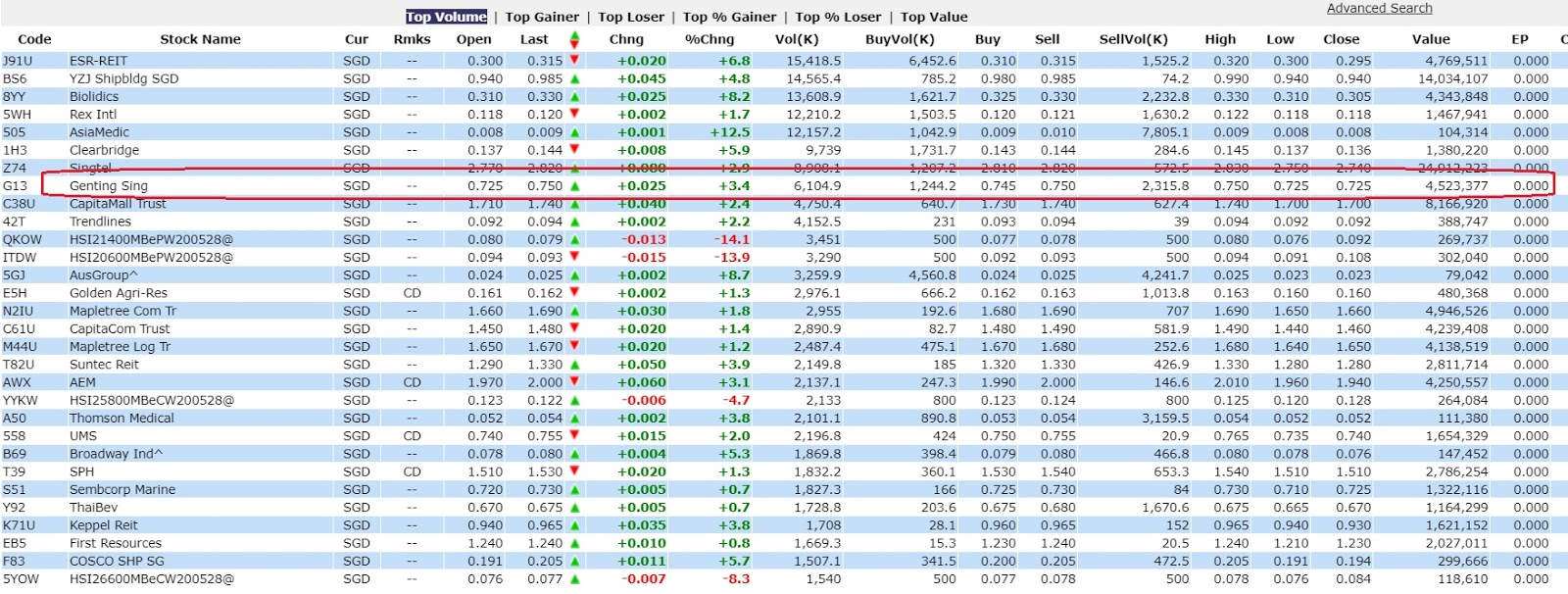Click the green up arrow in Trendlines row

pos(574,222)
